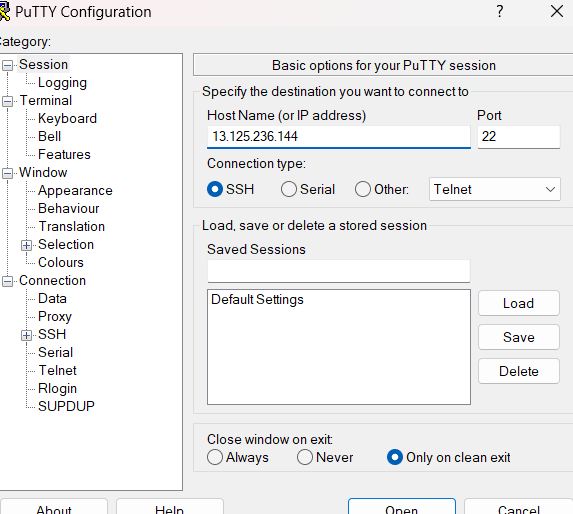The width and height of the screenshot is (573, 514).
Task: Collapse the Terminal tree node
Action: [x=7, y=101]
